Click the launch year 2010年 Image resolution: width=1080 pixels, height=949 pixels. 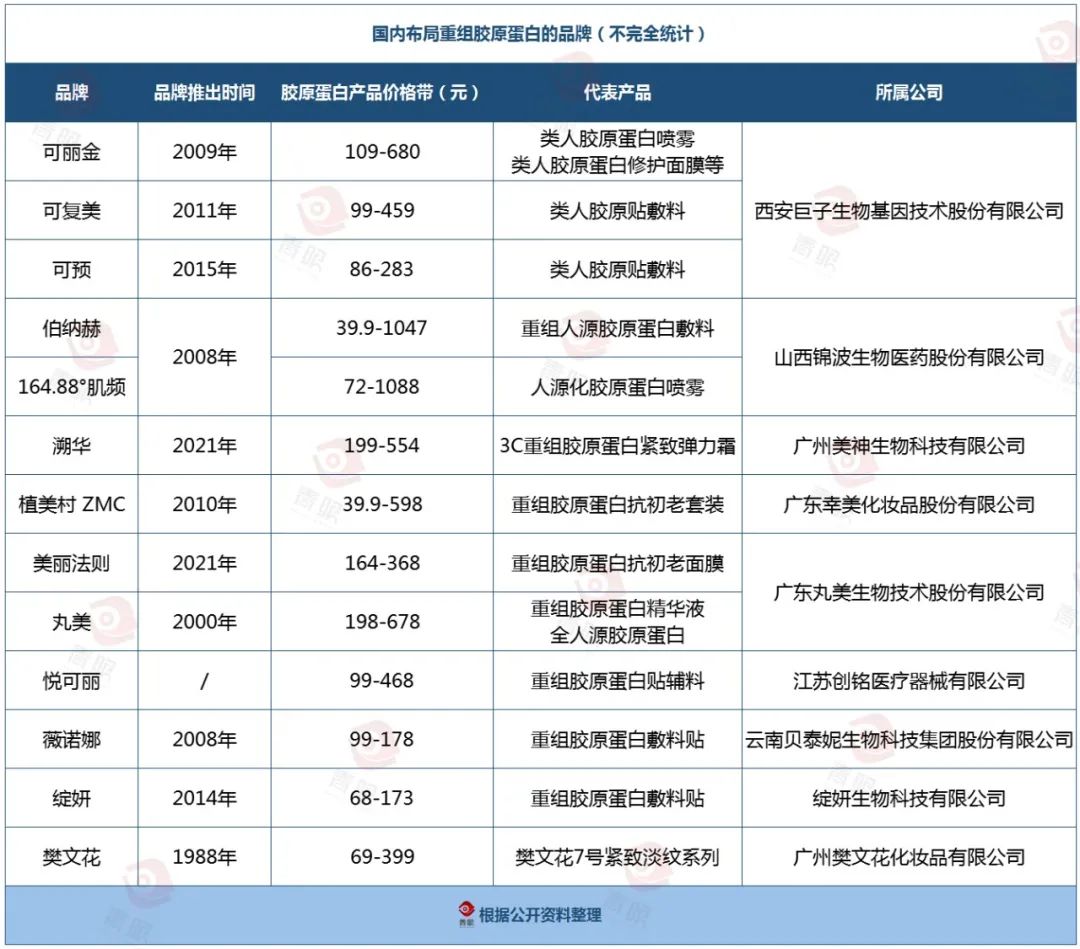click(205, 505)
